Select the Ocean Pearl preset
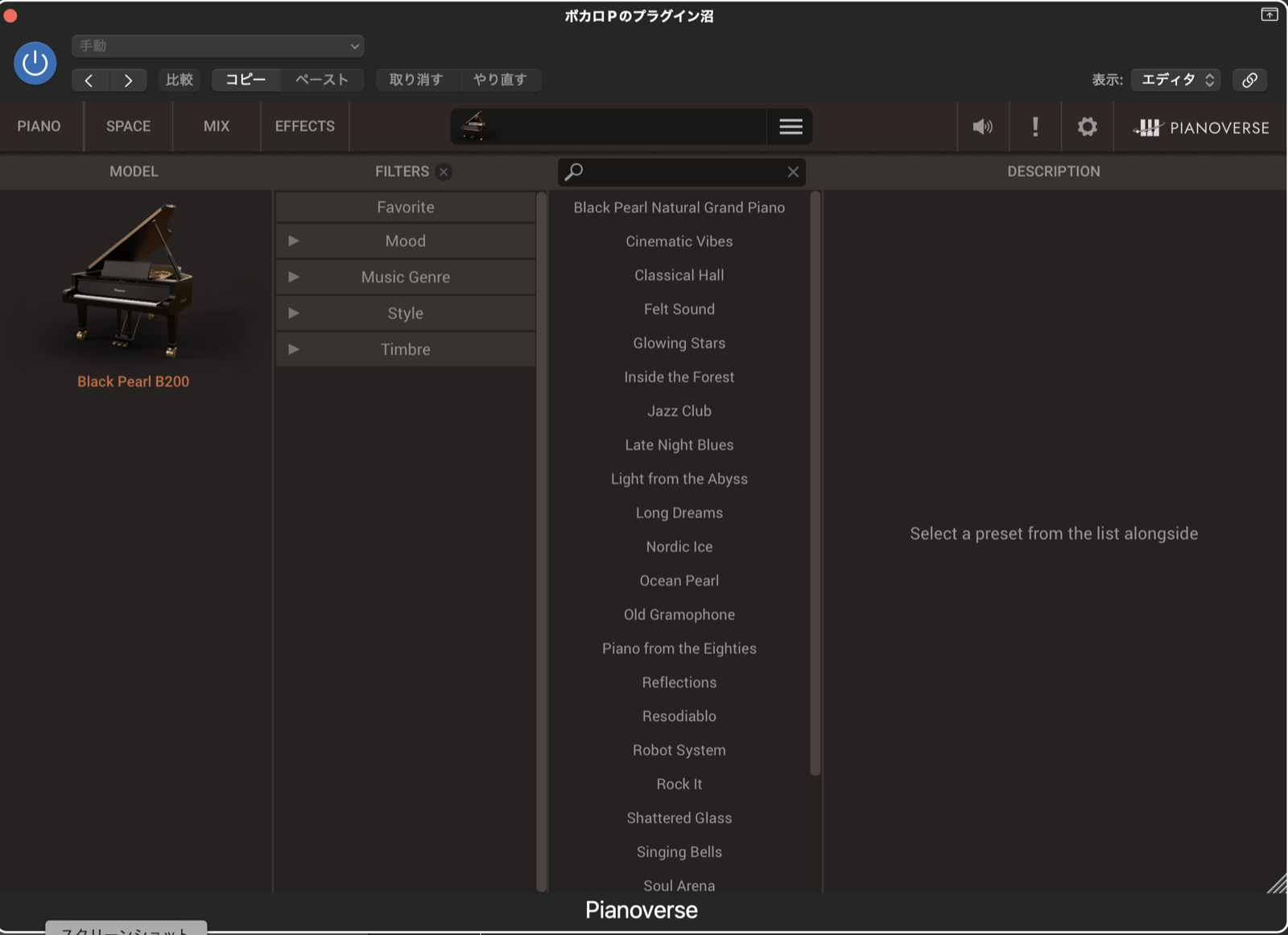Image resolution: width=1288 pixels, height=935 pixels. [679, 580]
